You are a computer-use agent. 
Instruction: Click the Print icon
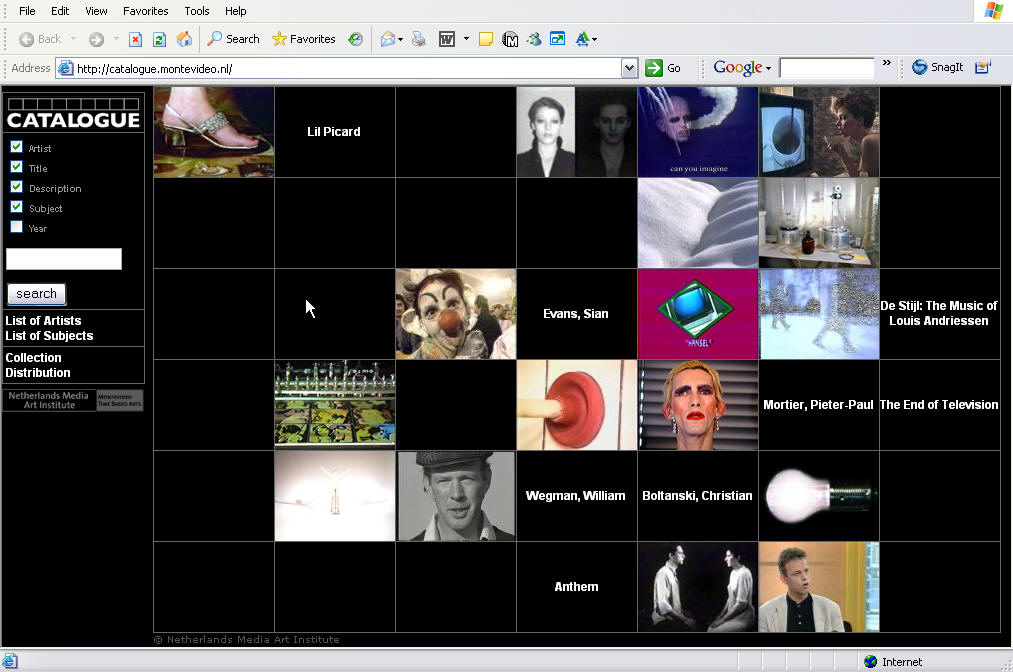click(x=419, y=39)
